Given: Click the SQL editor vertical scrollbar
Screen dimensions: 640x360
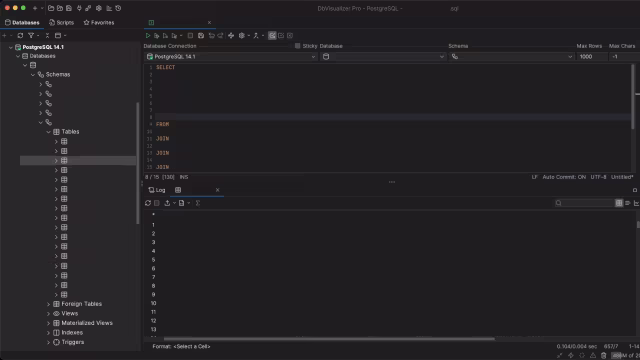Looking at the screenshot, I should click(633, 96).
